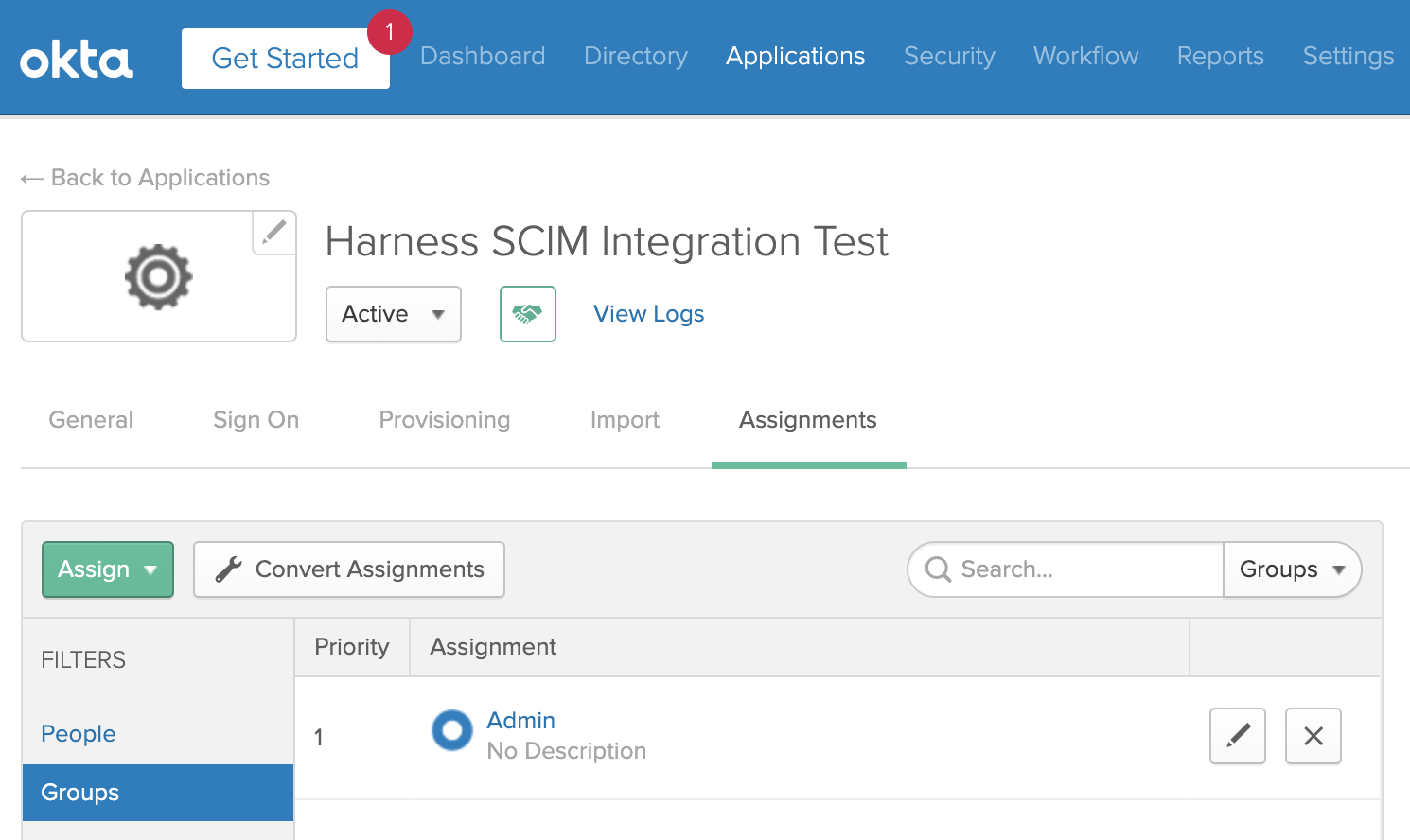Click the search magnifier icon

[938, 569]
